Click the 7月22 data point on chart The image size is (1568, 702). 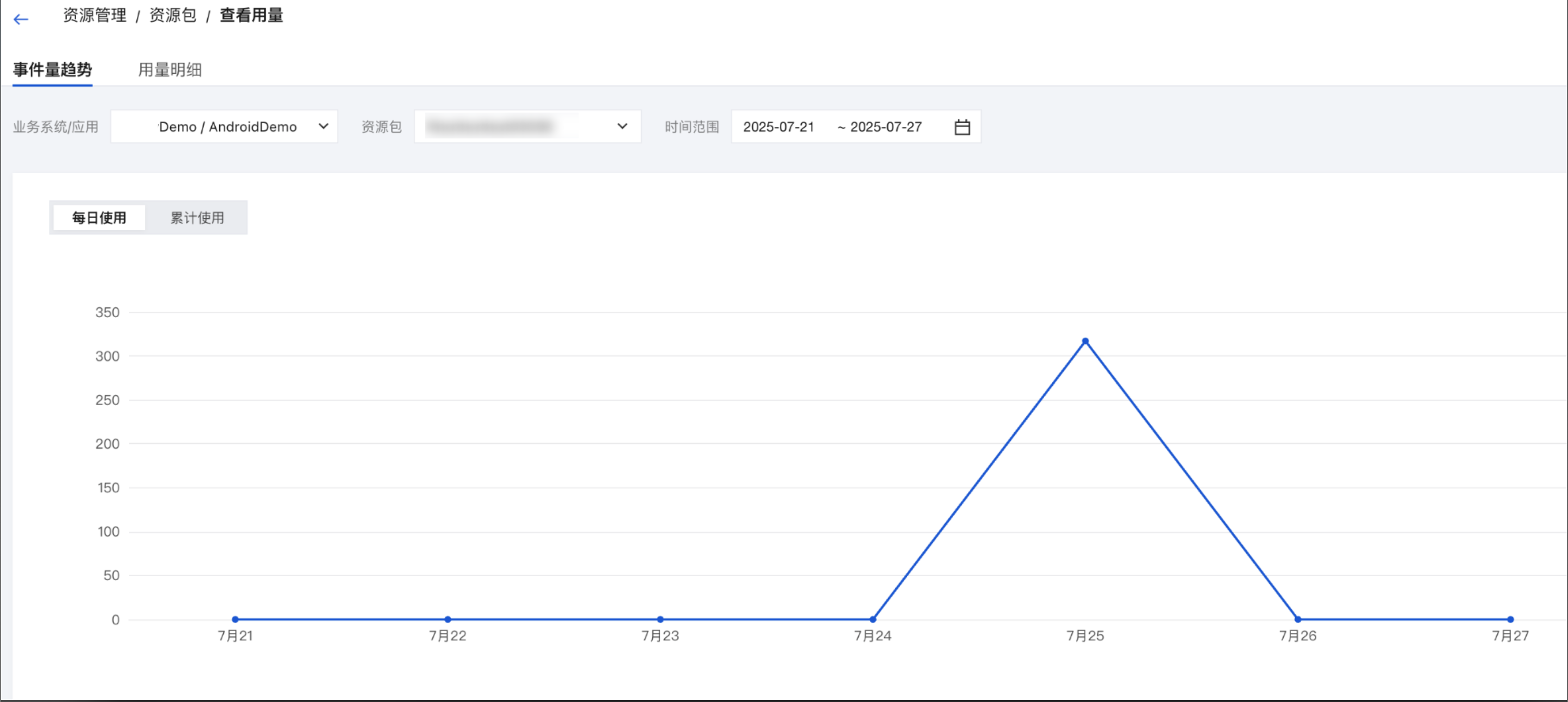click(448, 619)
